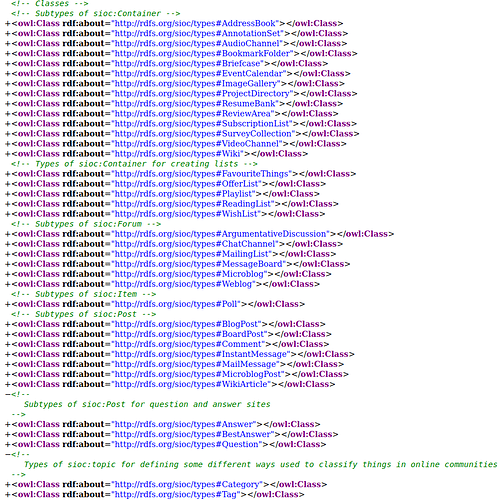Viewport: 503px width, 500px height.
Task: Click the types#Weblog URL value
Action: 184,284
